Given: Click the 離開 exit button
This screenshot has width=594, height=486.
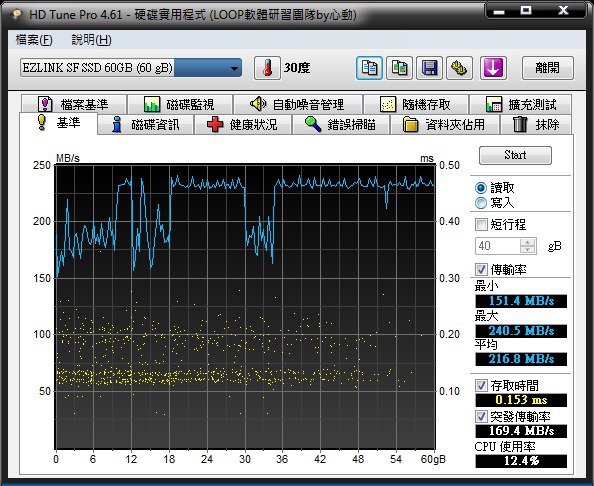Looking at the screenshot, I should [547, 68].
